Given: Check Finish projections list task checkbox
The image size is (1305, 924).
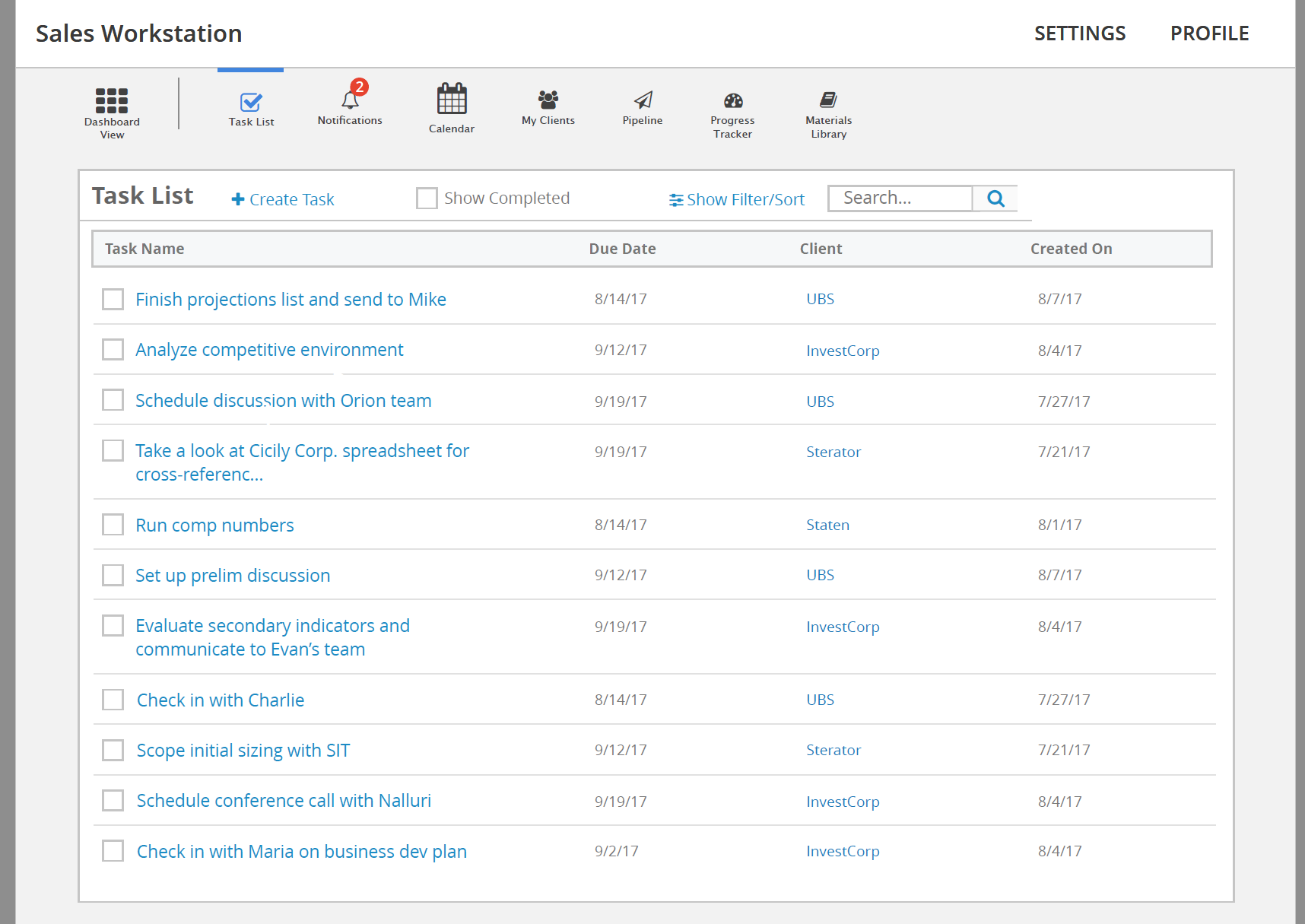Looking at the screenshot, I should [113, 299].
